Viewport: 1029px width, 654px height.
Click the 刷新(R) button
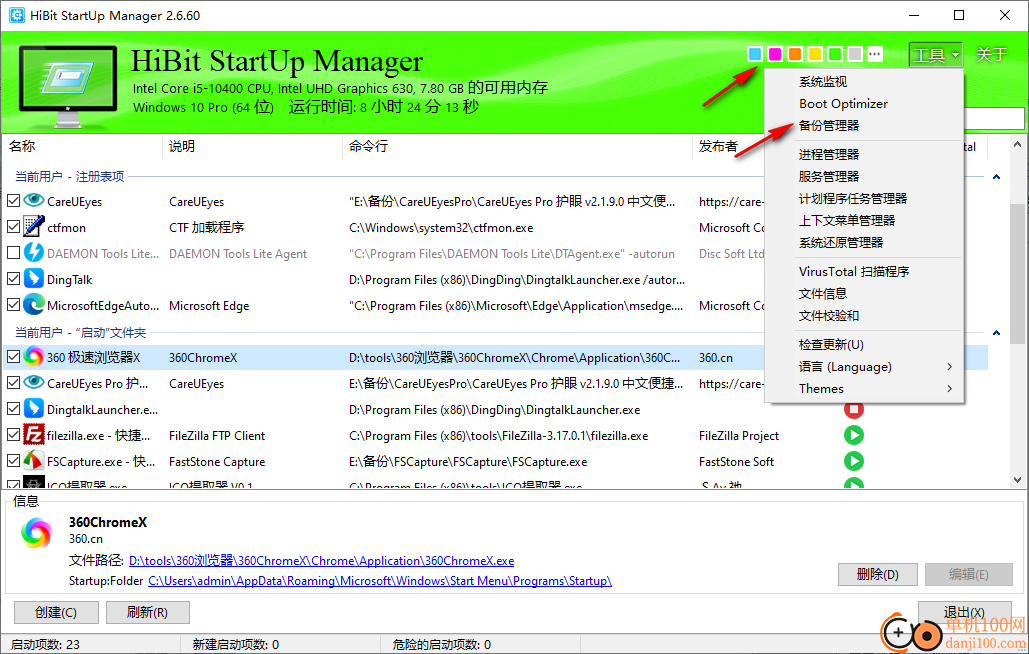148,613
